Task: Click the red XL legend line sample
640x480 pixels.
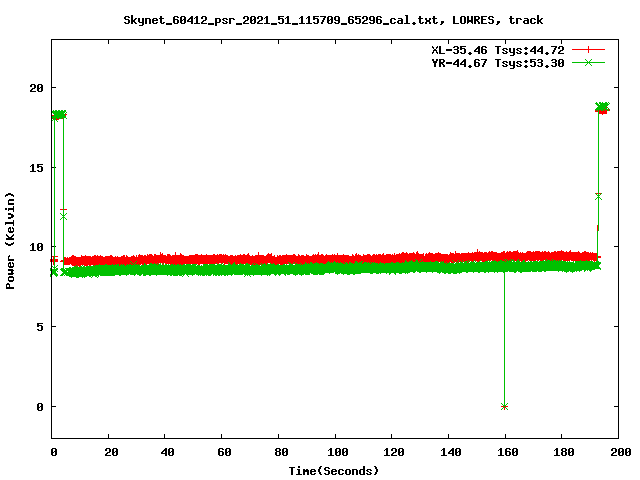Action: 588,50
